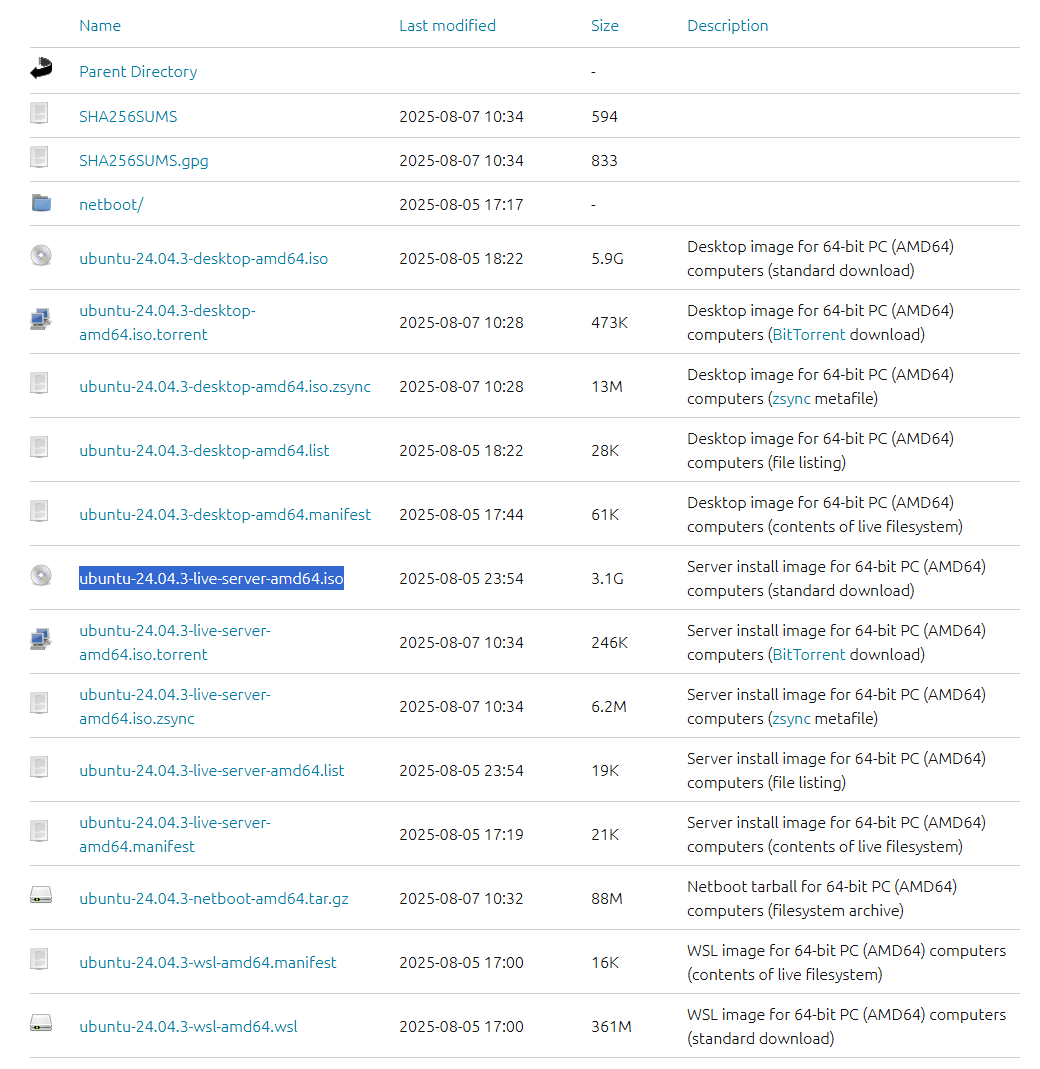Click the file icon for desktop-amd64.list

(x=40, y=447)
